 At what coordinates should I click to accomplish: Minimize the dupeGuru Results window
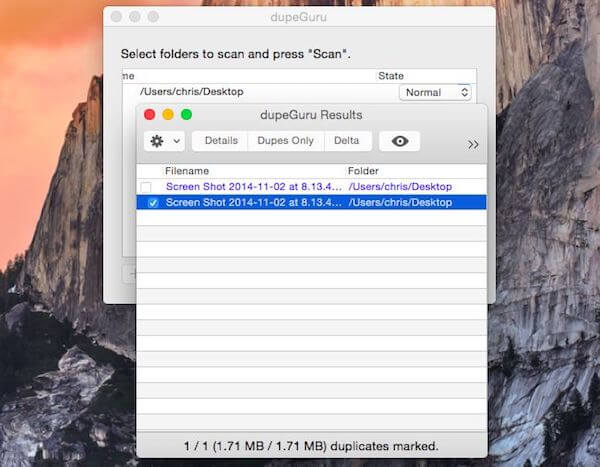[x=168, y=114]
